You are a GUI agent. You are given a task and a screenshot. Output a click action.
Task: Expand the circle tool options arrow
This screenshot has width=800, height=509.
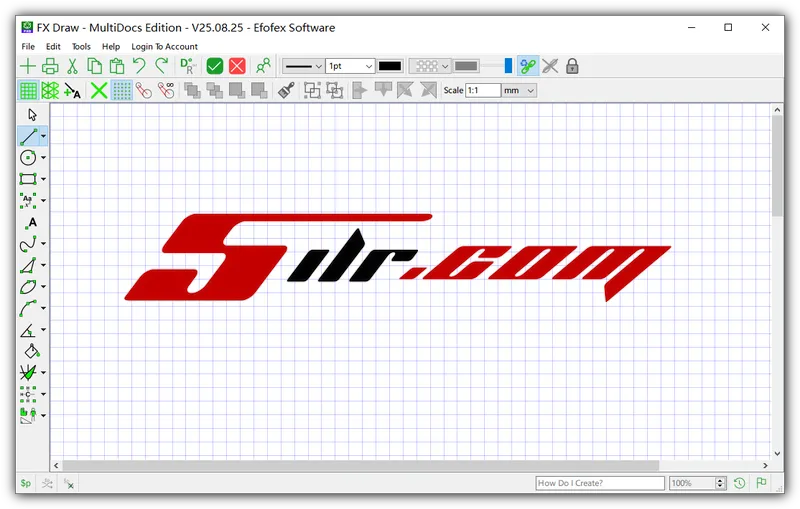point(43,158)
